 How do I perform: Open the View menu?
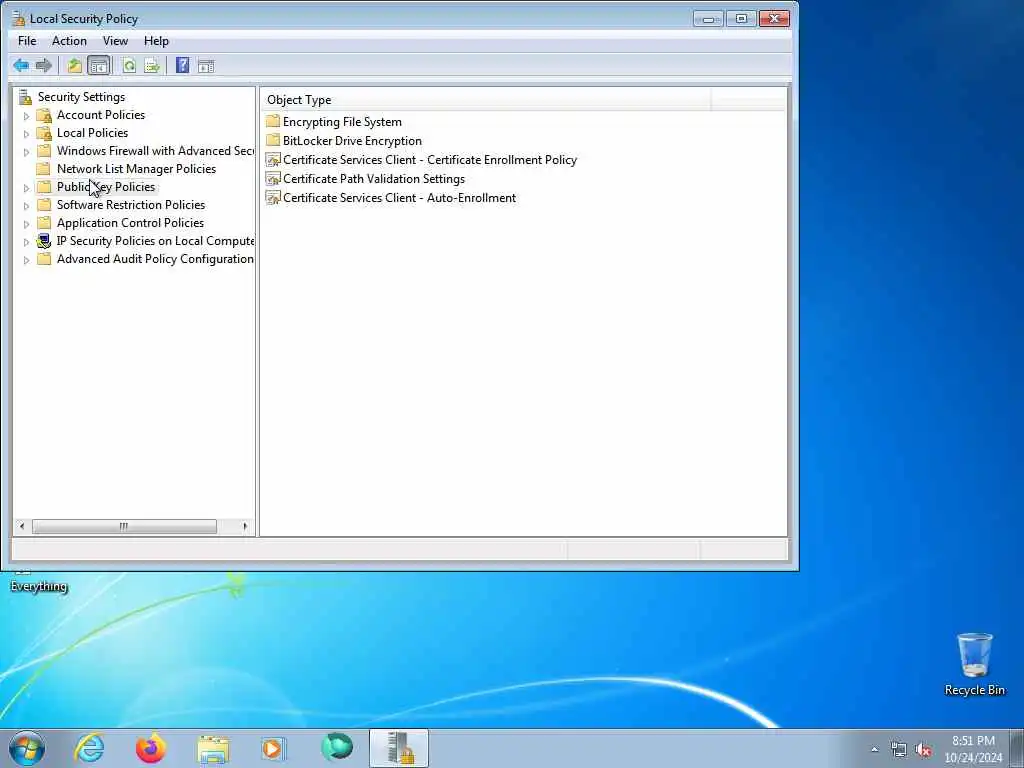click(x=115, y=40)
